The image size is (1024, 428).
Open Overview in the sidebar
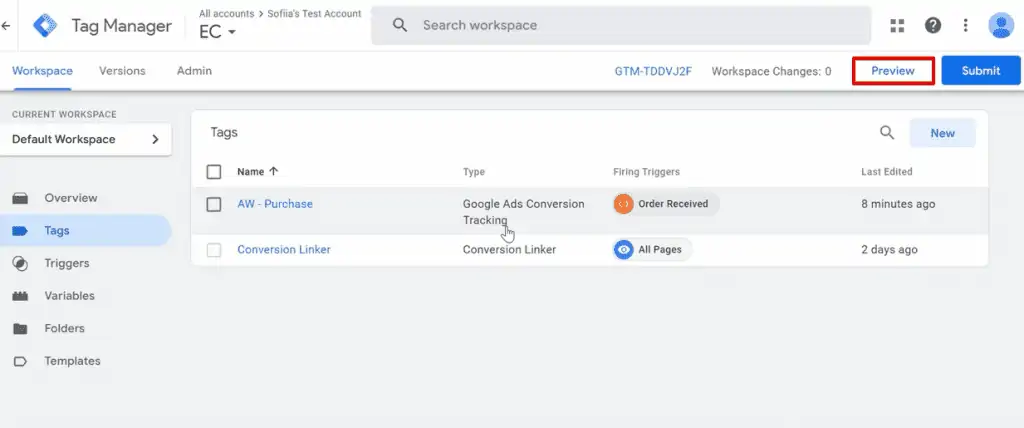coord(71,198)
